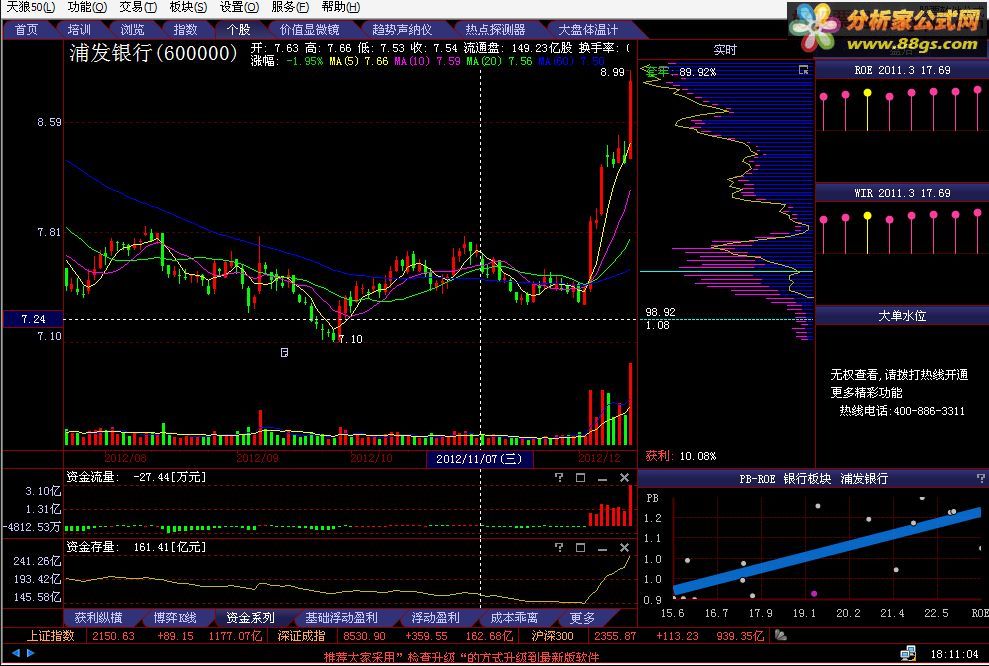The height and width of the screenshot is (666, 989).
Task: Click the 资金流量 -27.44[万元] label
Action: tap(136, 477)
